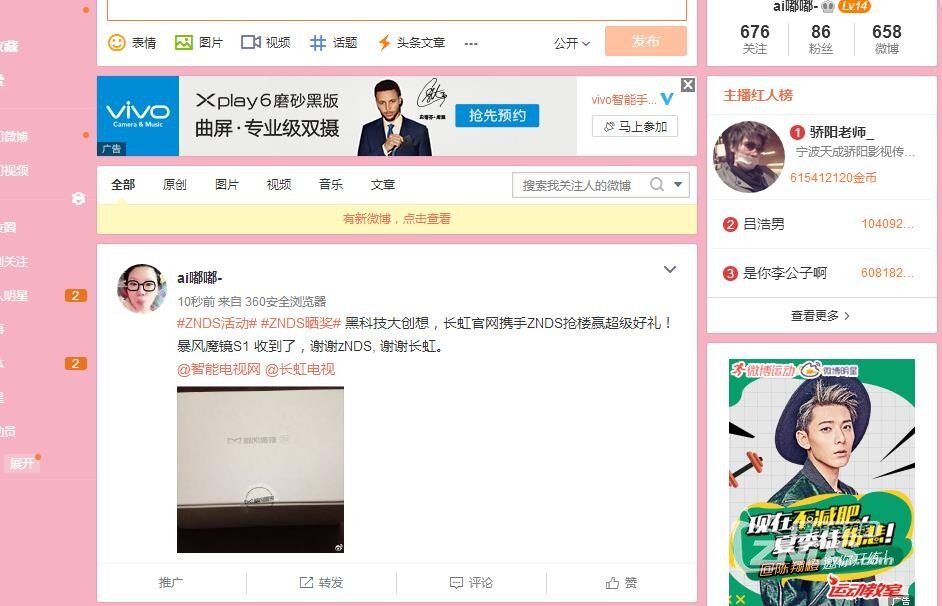Click the 推广 promote button on post
942x606 pixels.
pyautogui.click(x=171, y=583)
